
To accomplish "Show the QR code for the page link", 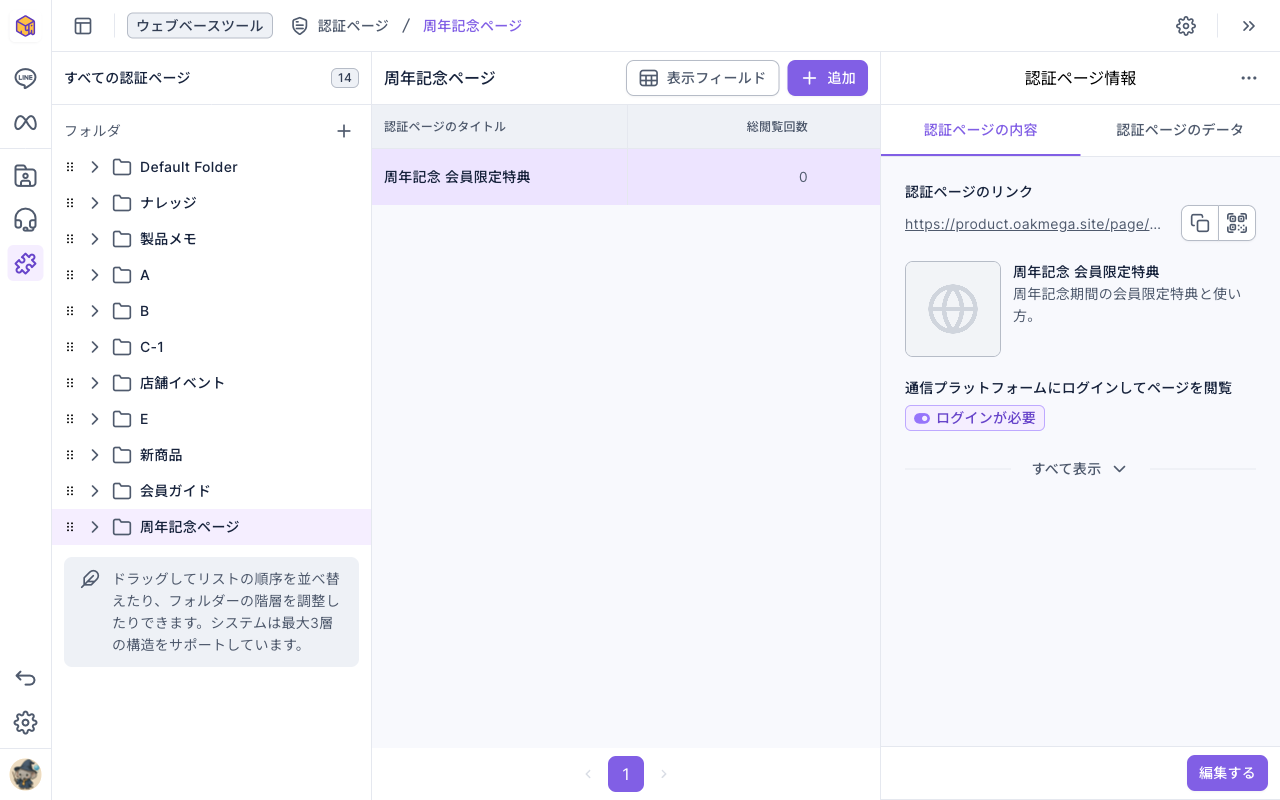I will tap(1237, 223).
